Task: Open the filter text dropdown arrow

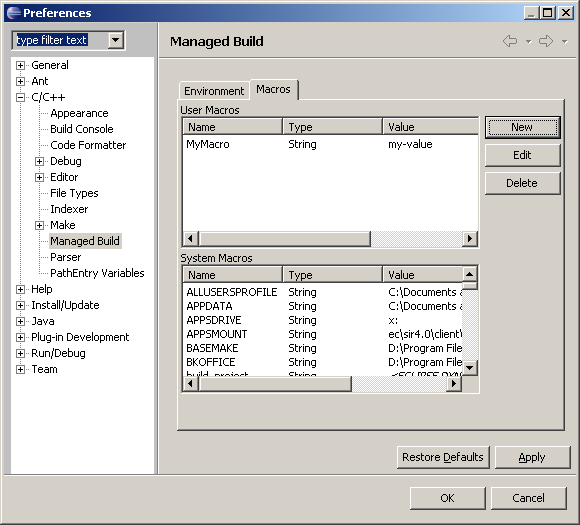Action: click(116, 40)
